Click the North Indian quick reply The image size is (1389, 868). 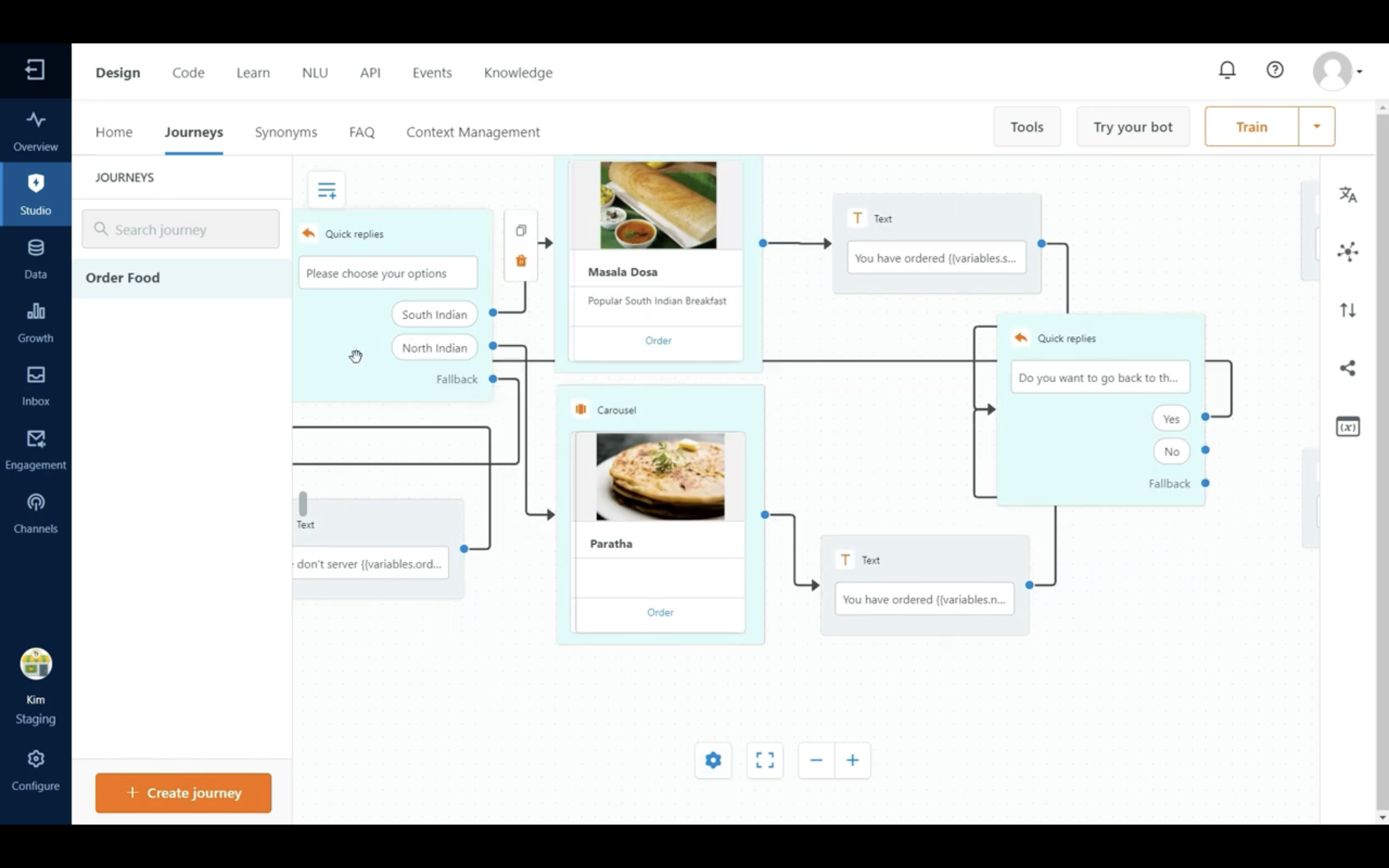point(435,348)
